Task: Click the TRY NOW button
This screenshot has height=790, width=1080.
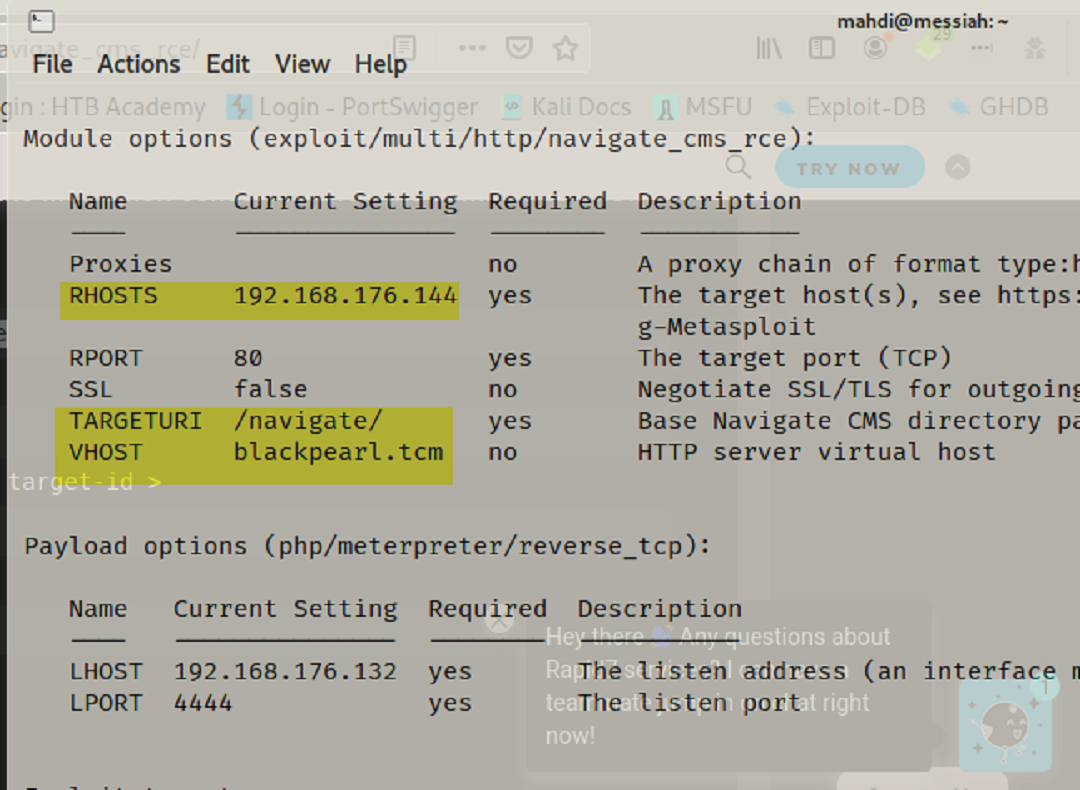Action: (849, 167)
